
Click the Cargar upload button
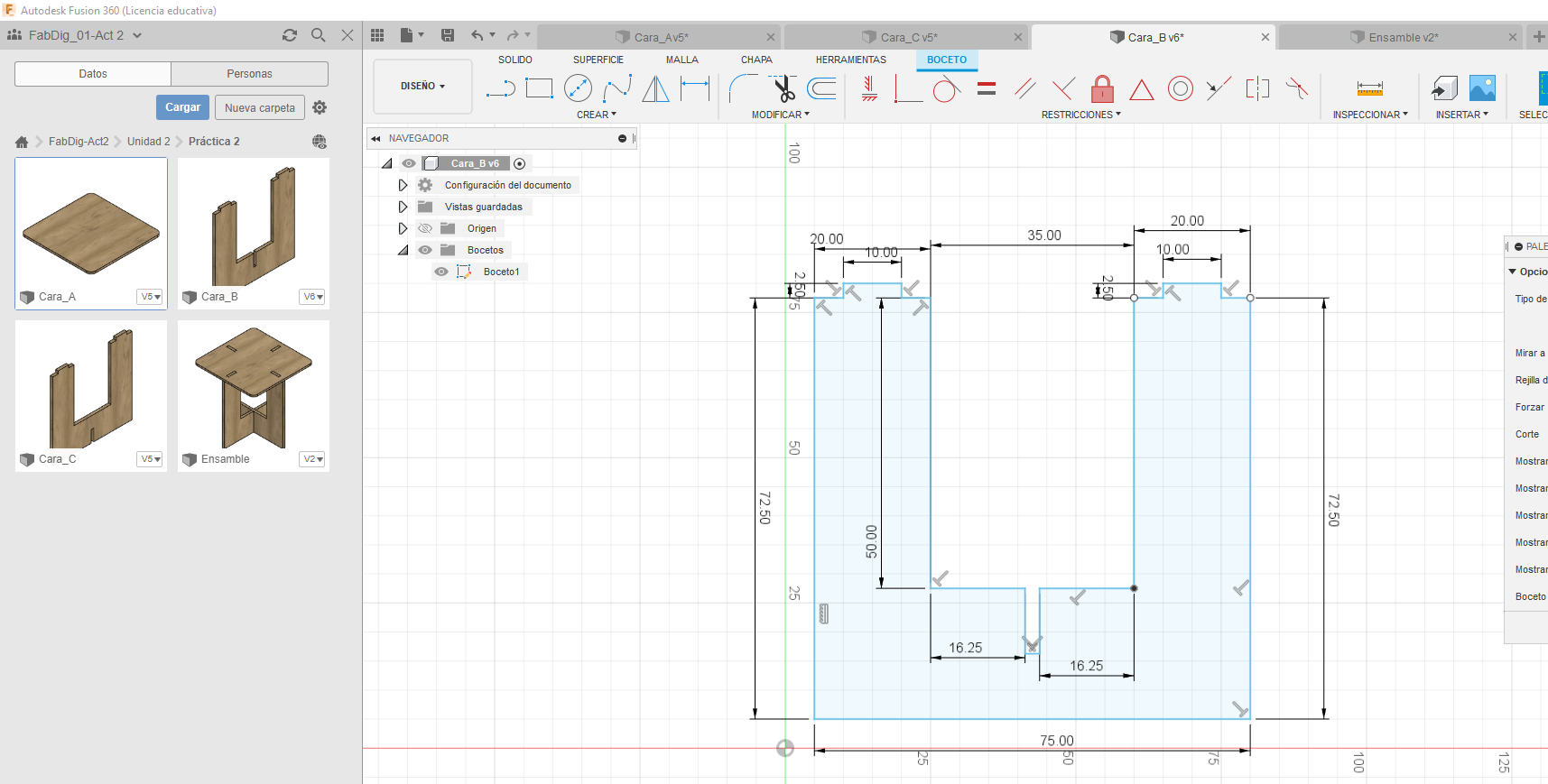183,107
